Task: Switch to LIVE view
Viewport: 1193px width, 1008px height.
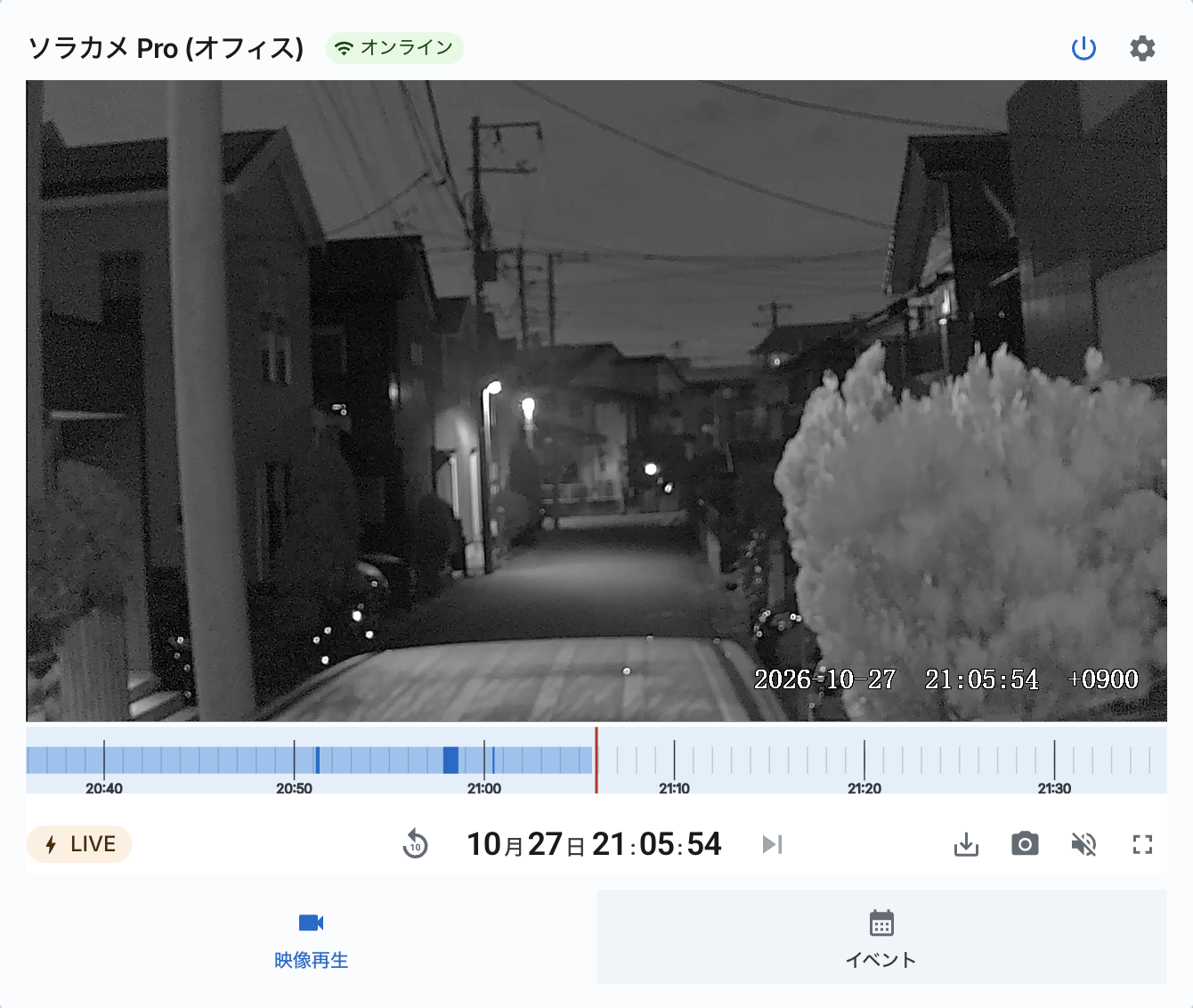Action: [x=79, y=844]
